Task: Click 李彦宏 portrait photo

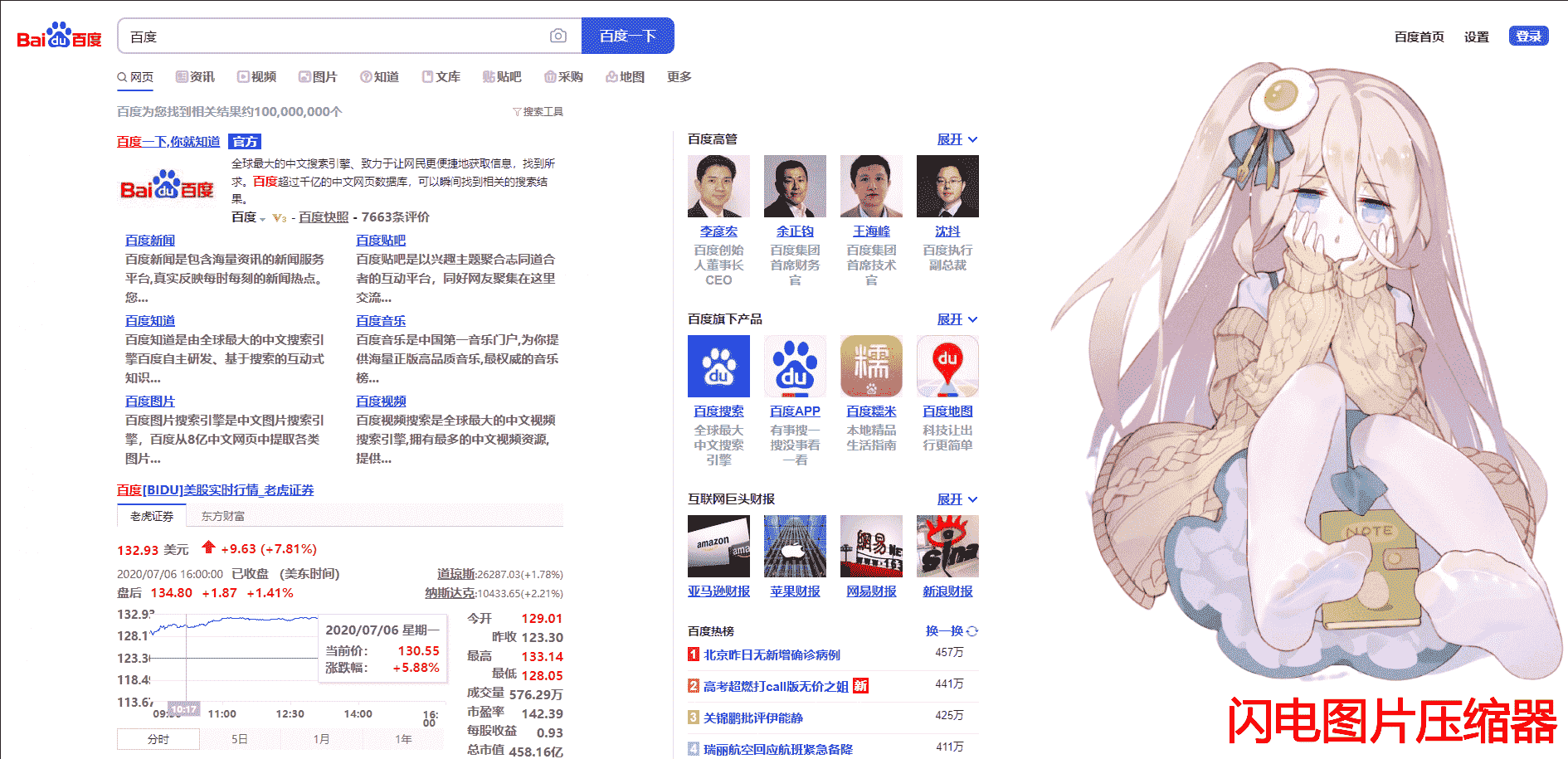Action: (x=718, y=187)
